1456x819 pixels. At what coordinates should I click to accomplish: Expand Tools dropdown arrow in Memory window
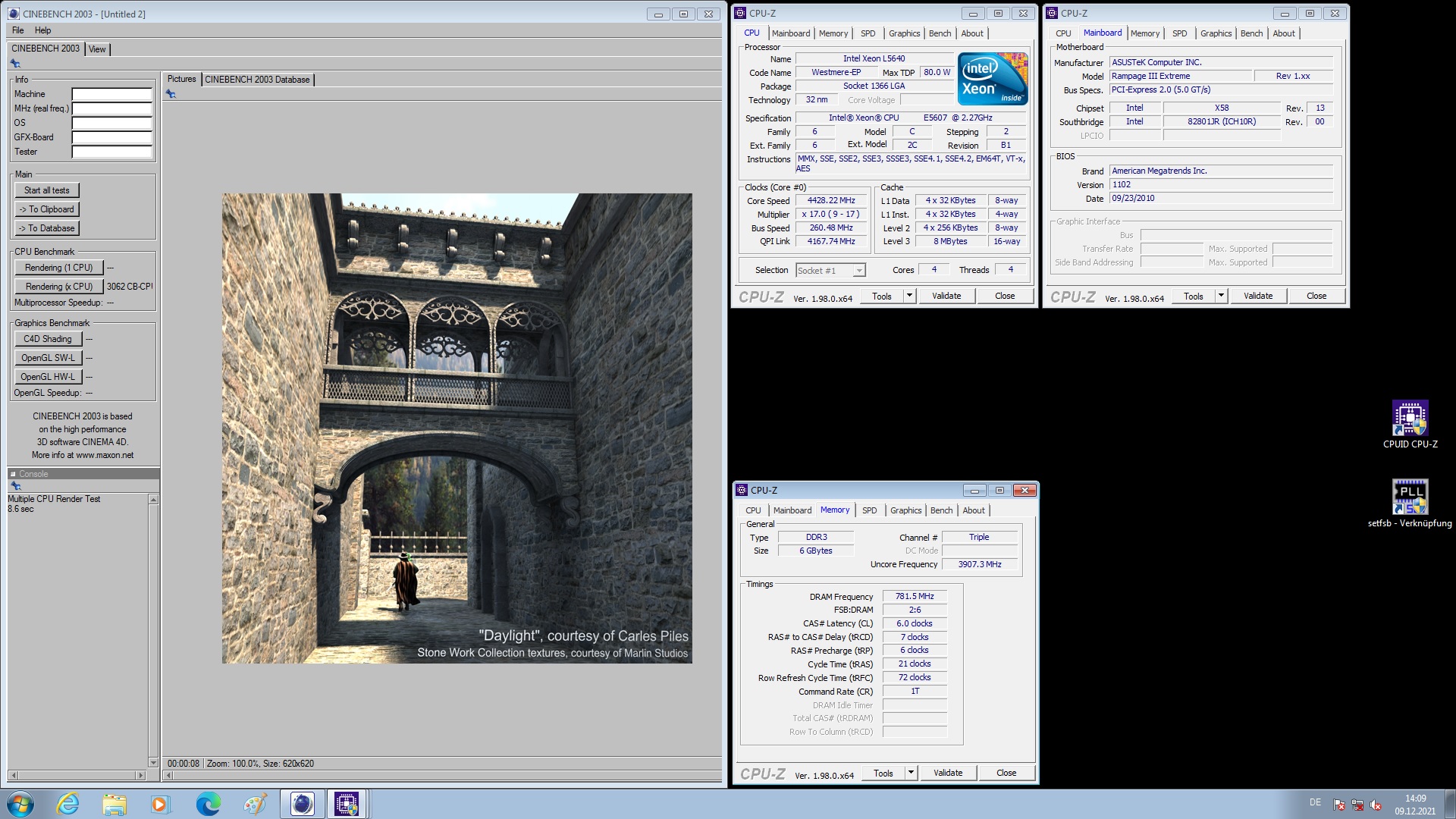tap(911, 773)
